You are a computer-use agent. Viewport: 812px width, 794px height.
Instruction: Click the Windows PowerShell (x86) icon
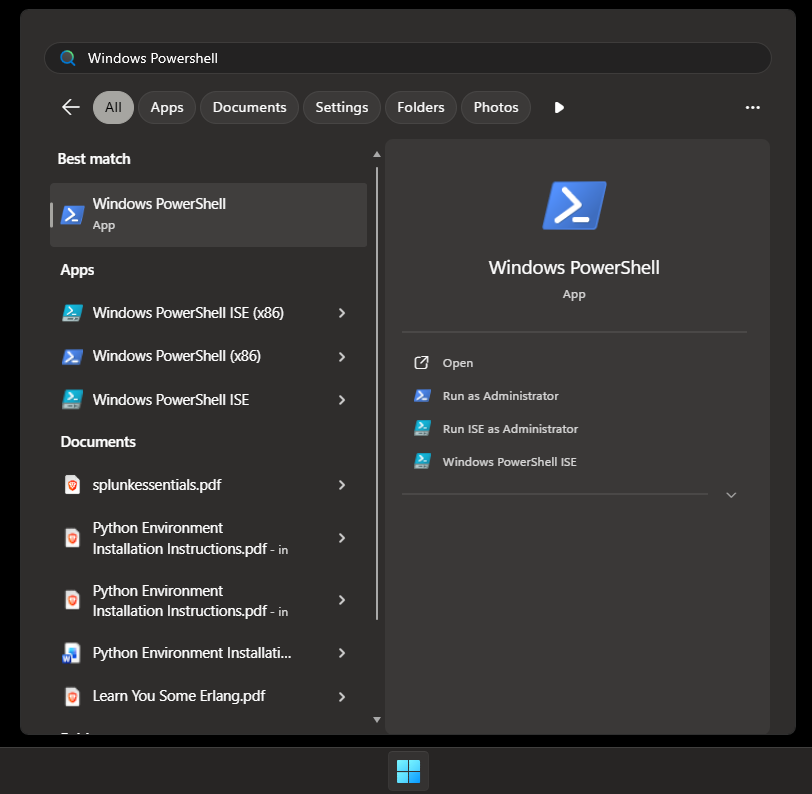coord(72,356)
